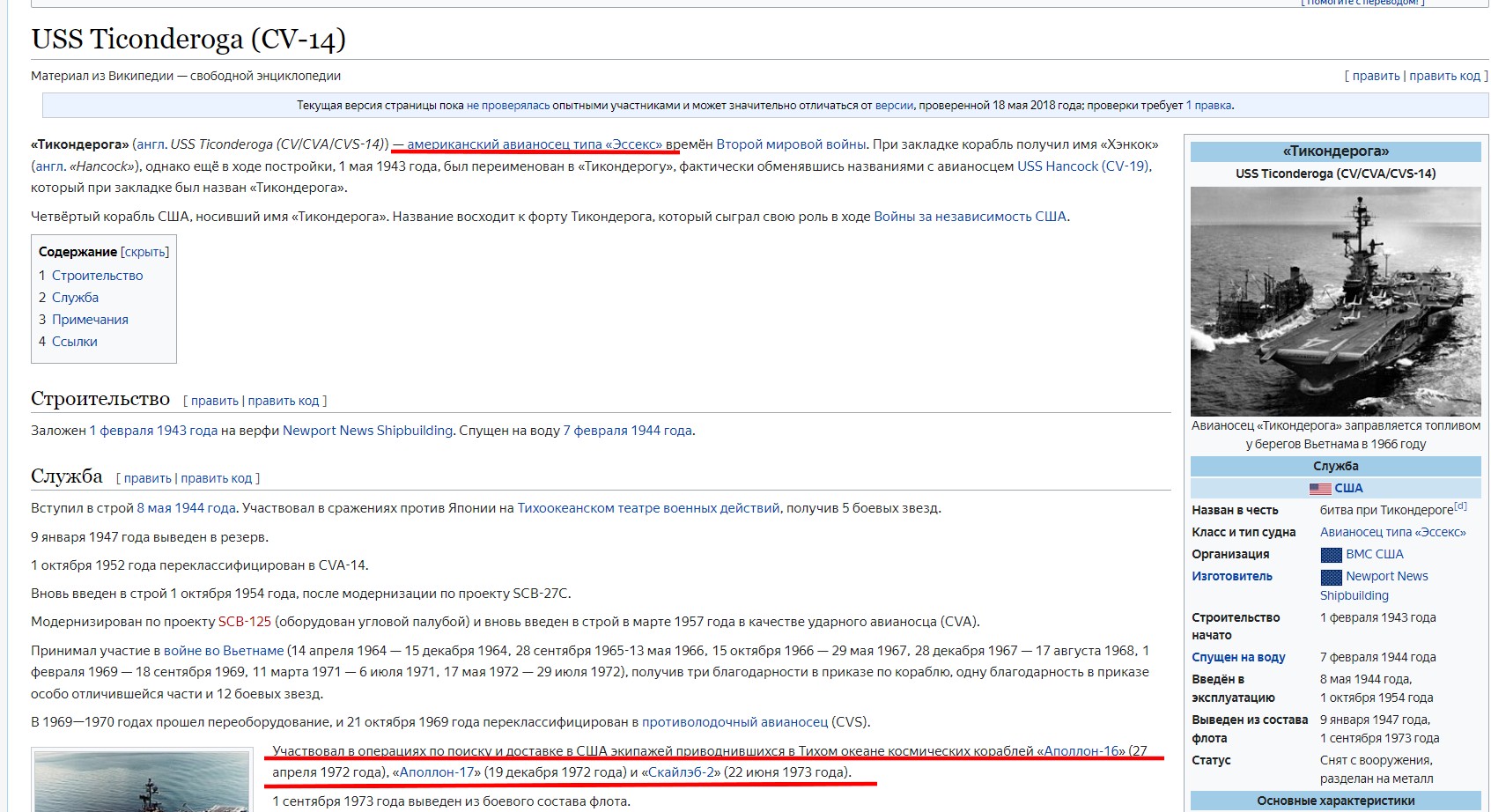Image resolution: width=1491 pixels, height=812 pixels.
Task: Click the англ. link before USS Ticonderoga
Action: pos(151,144)
